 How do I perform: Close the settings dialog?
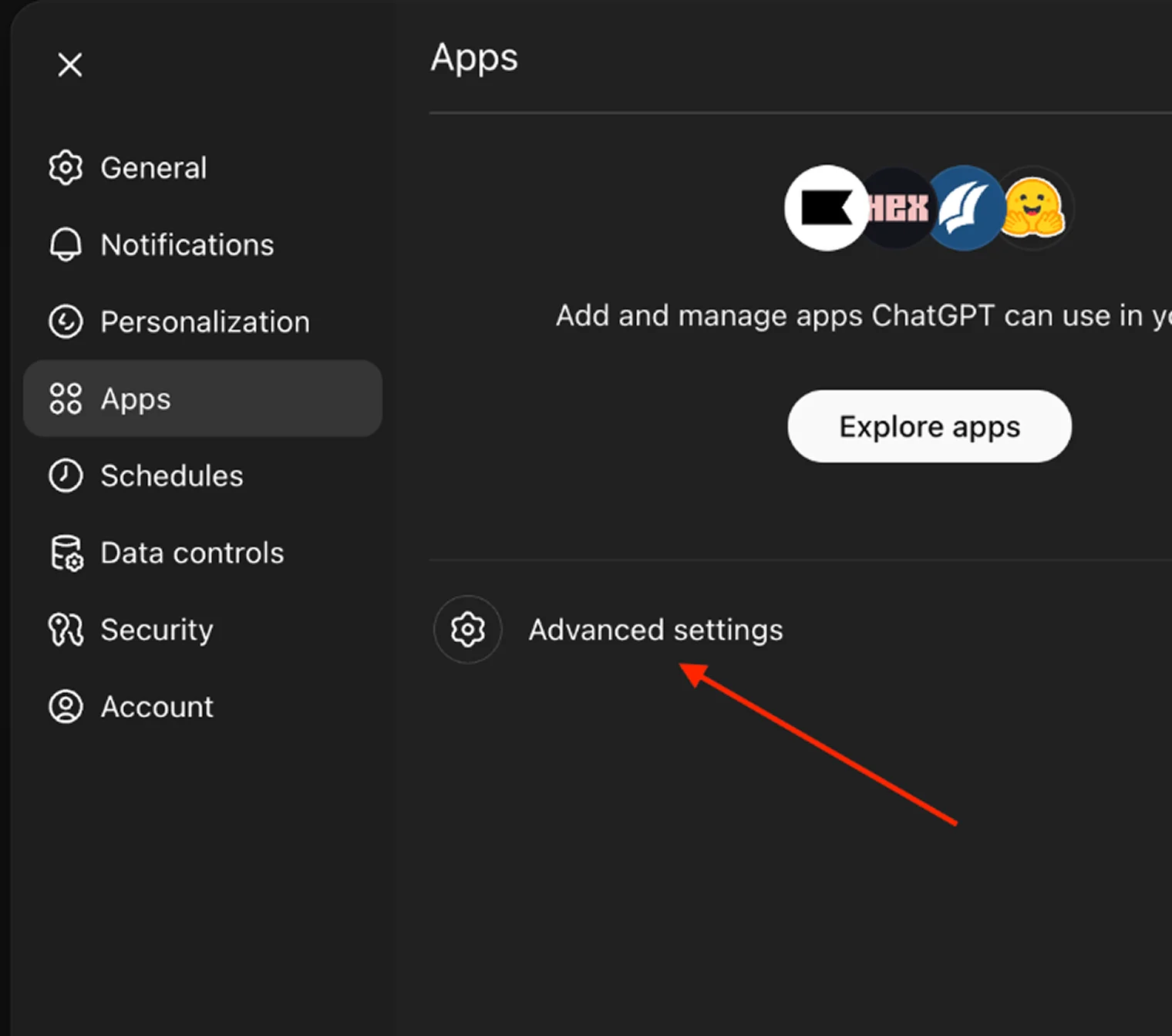pos(69,65)
